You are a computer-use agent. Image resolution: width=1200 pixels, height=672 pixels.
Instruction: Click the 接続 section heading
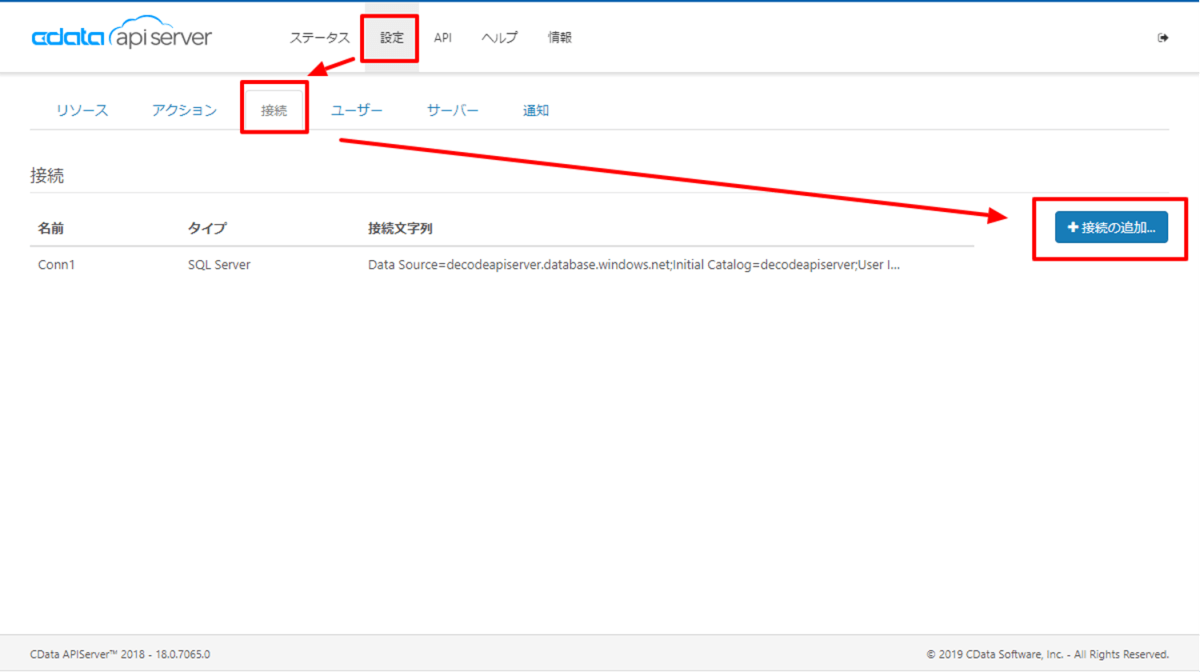point(47,175)
